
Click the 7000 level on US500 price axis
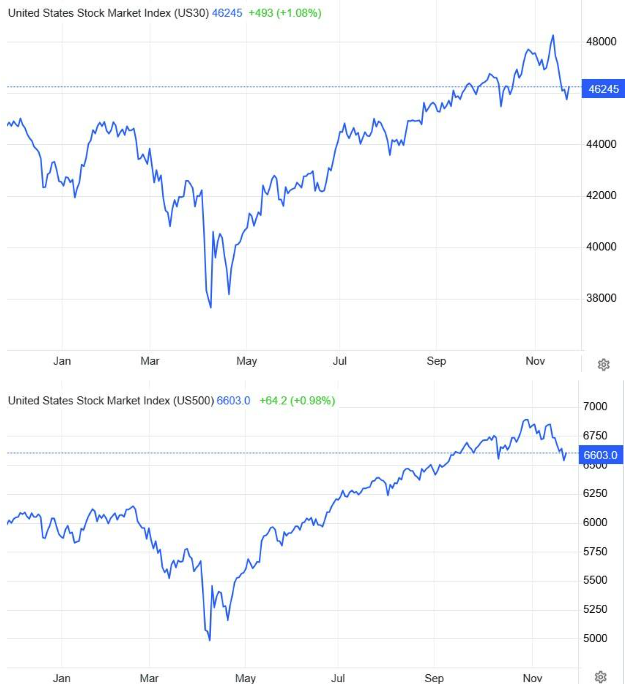[597, 407]
